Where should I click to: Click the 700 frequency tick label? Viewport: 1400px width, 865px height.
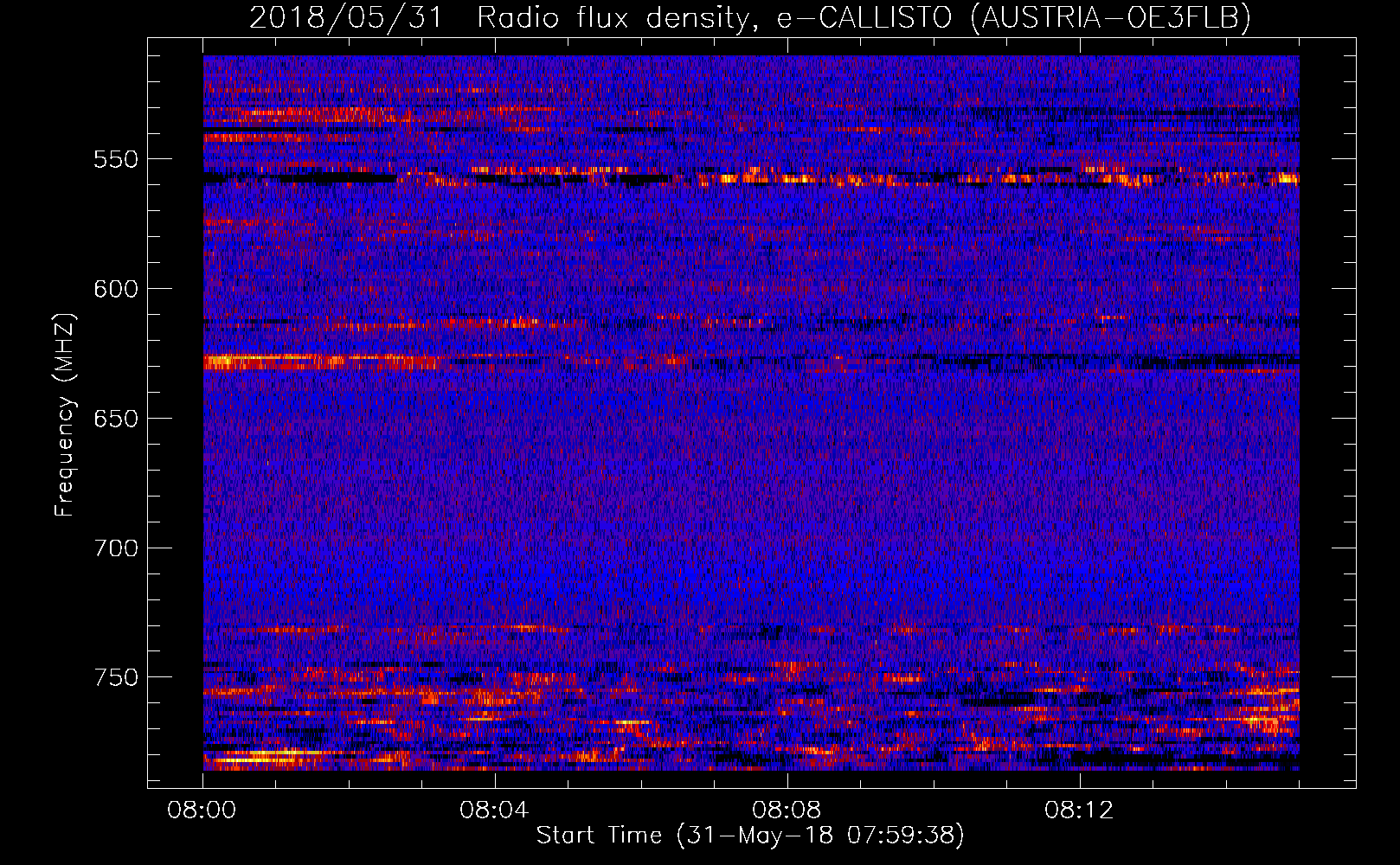[x=116, y=548]
